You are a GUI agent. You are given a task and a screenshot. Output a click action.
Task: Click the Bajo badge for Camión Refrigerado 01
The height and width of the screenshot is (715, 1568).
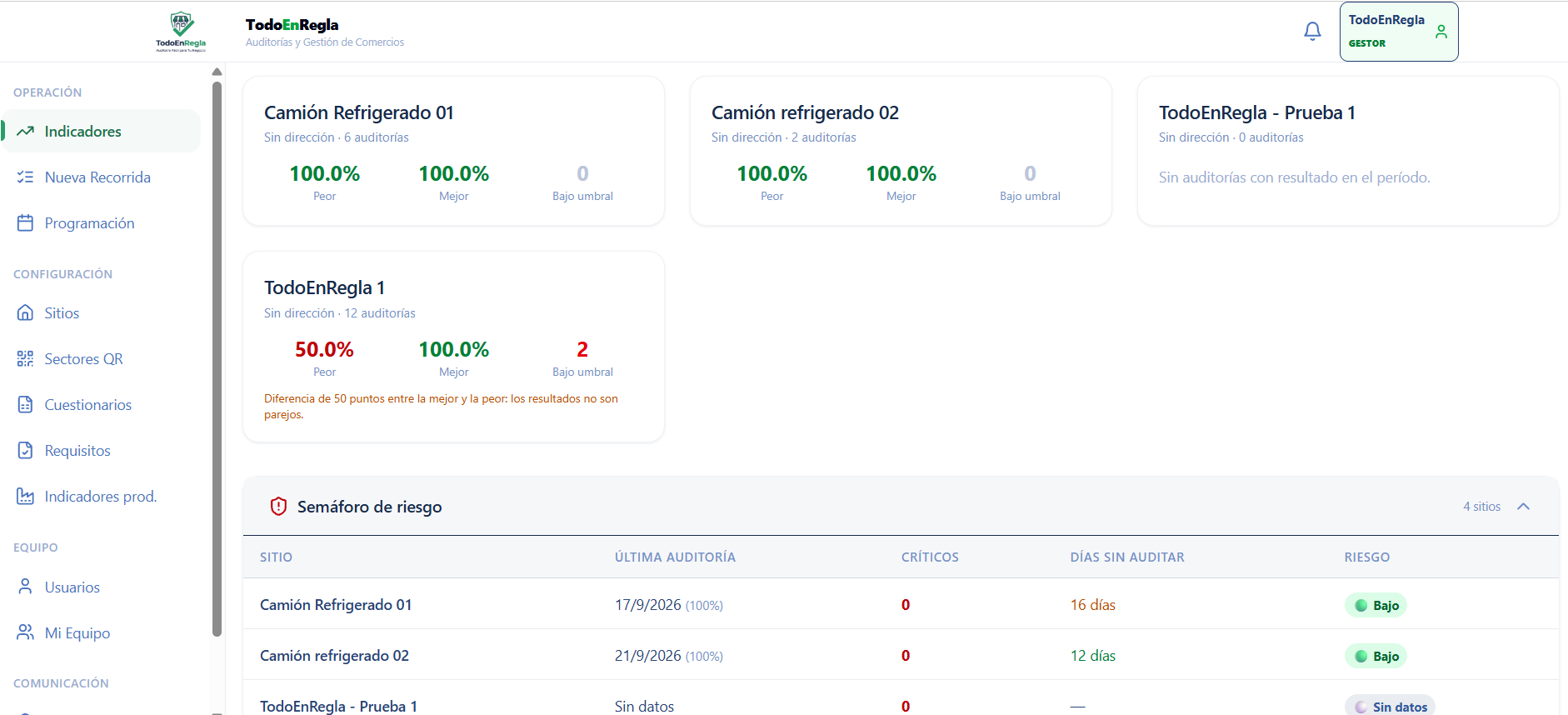(1376, 606)
